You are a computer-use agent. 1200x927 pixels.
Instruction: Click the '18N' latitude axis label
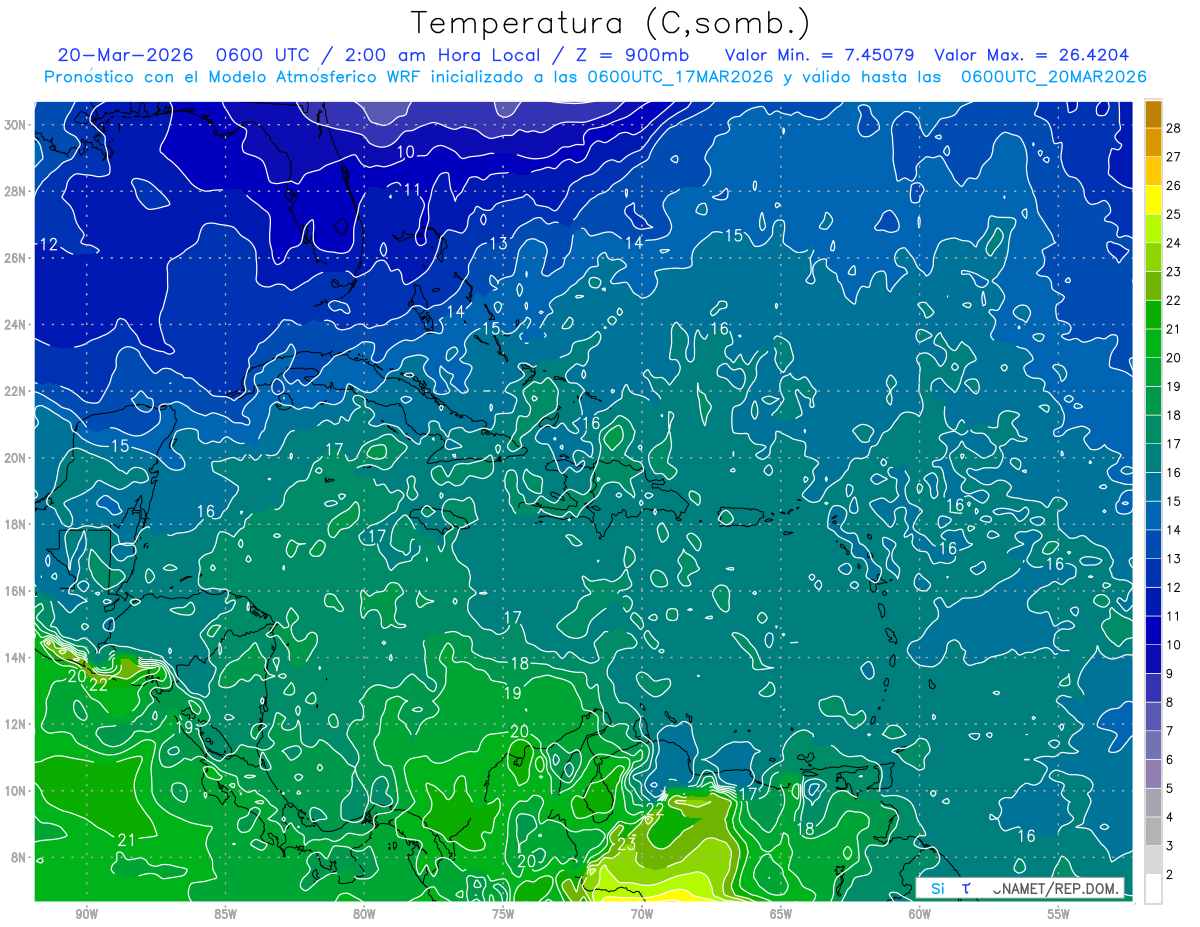(17, 524)
